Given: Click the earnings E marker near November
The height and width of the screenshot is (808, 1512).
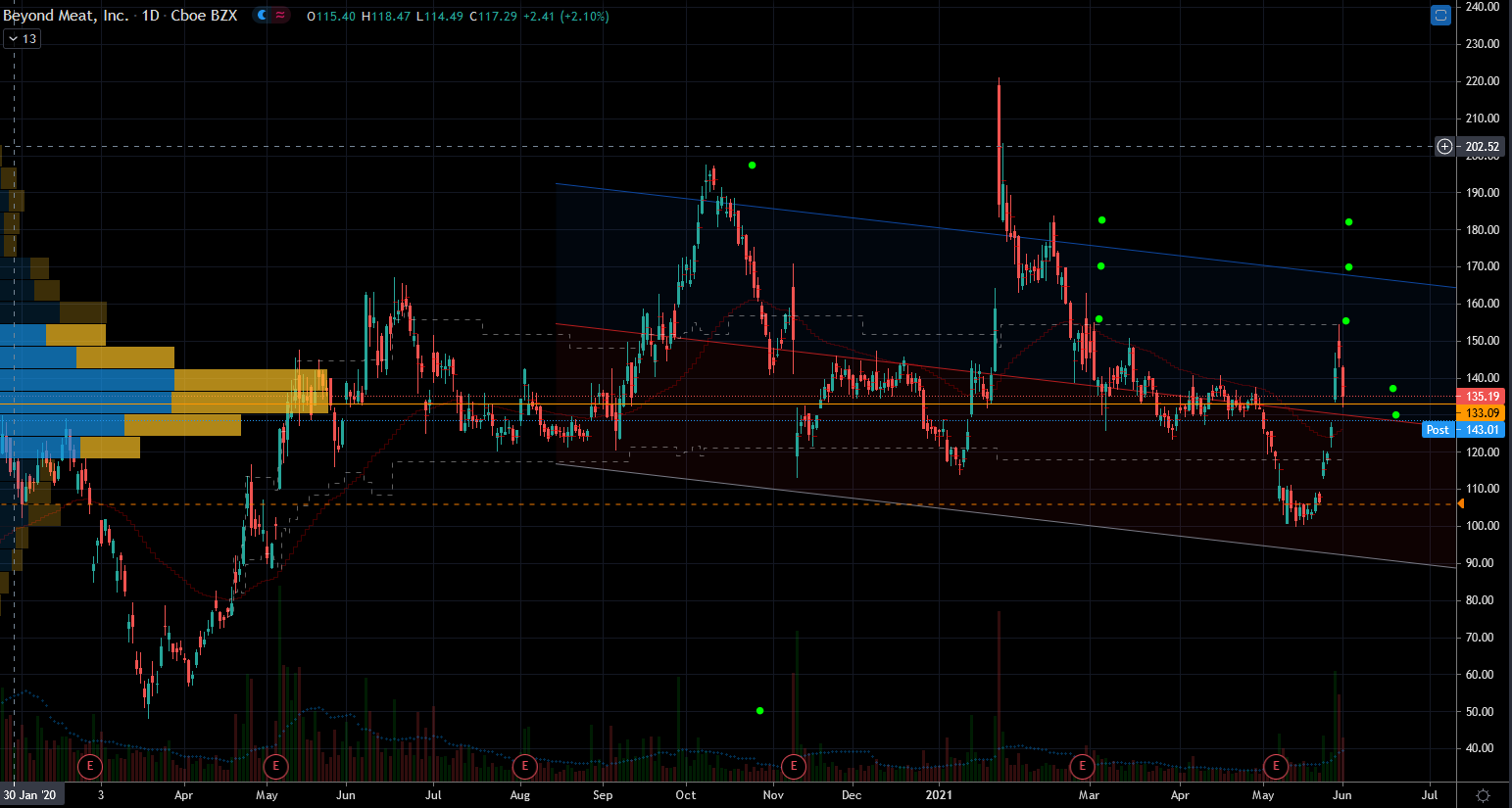Looking at the screenshot, I should point(794,766).
